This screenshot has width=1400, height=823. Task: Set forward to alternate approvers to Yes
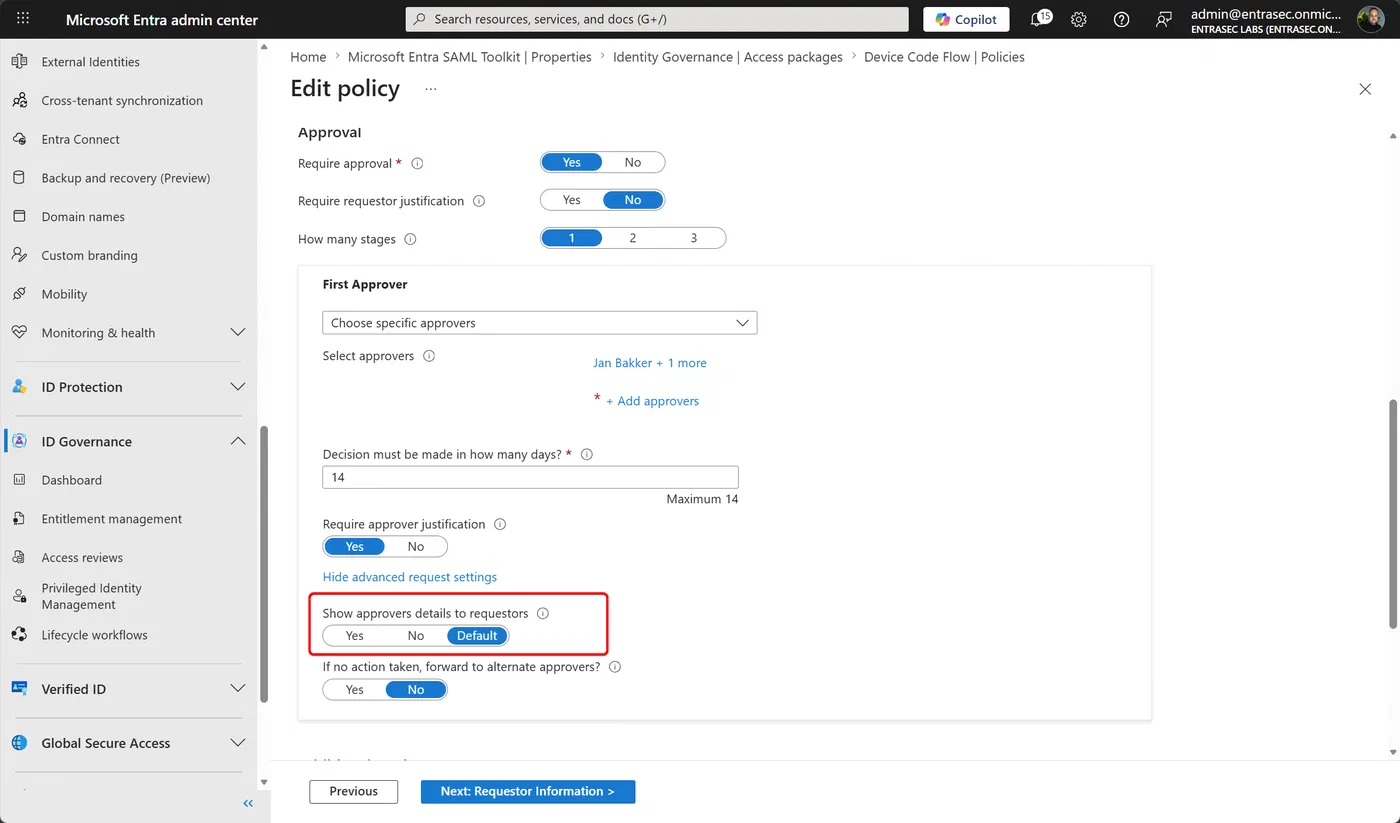355,689
